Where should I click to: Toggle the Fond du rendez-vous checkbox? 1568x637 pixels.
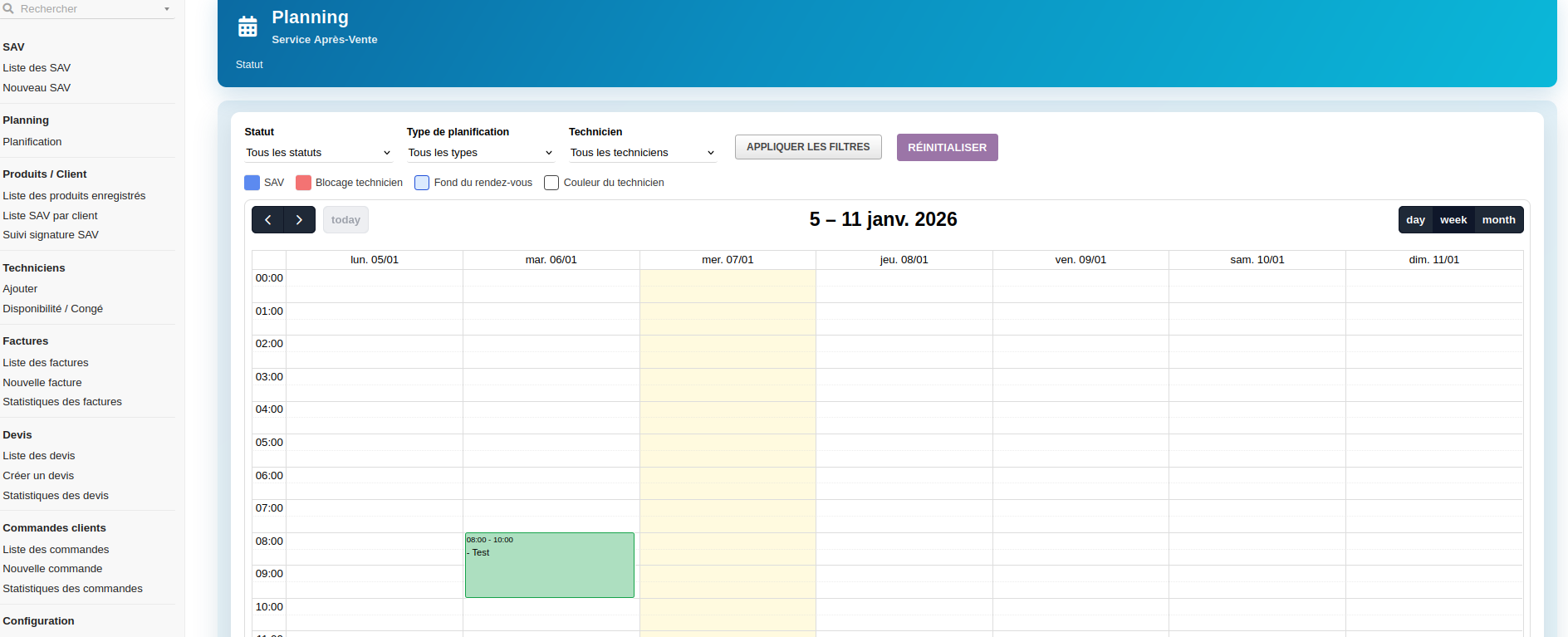tap(422, 183)
